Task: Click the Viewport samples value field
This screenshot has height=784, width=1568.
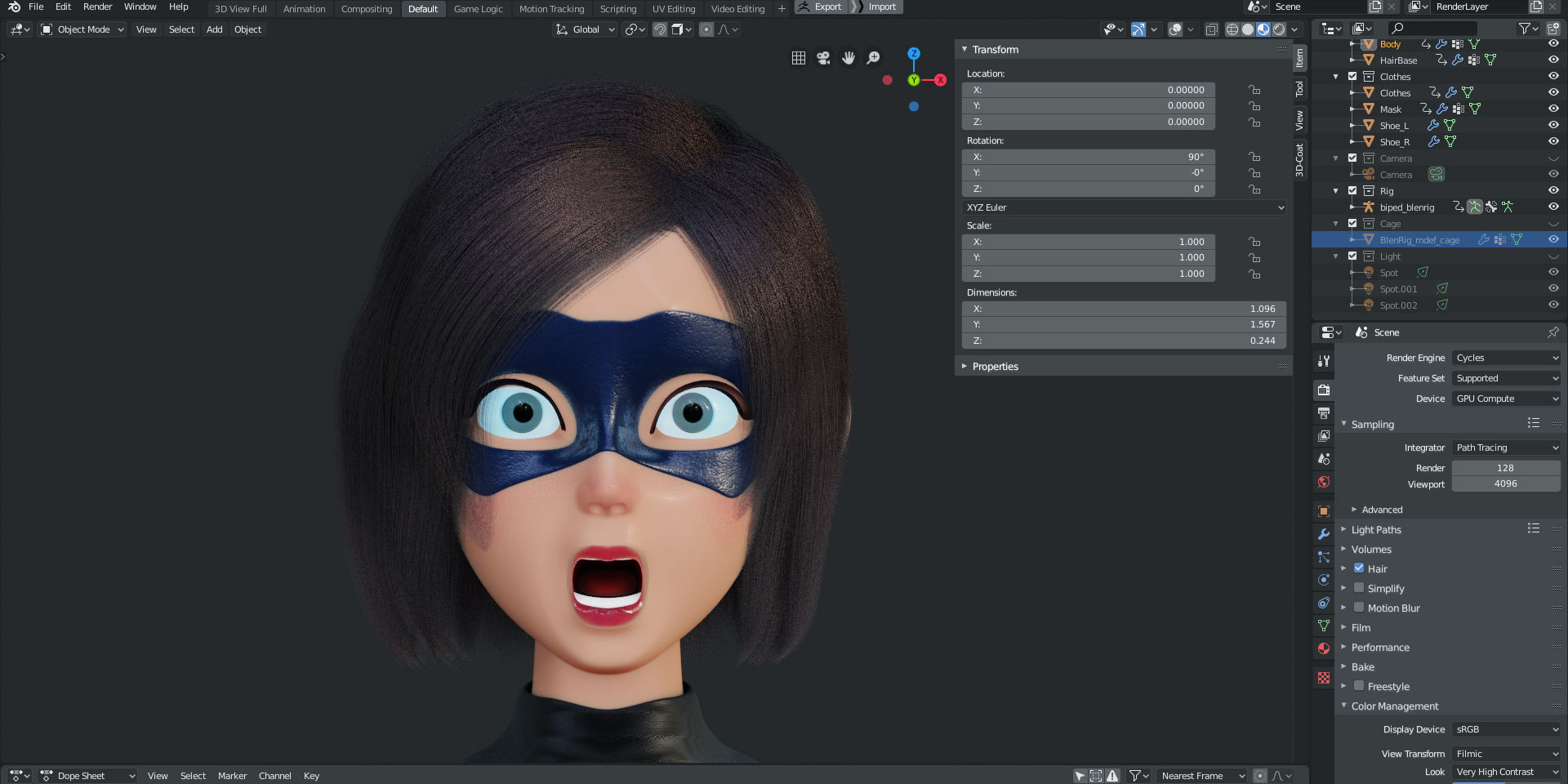Action: pyautogui.click(x=1506, y=483)
